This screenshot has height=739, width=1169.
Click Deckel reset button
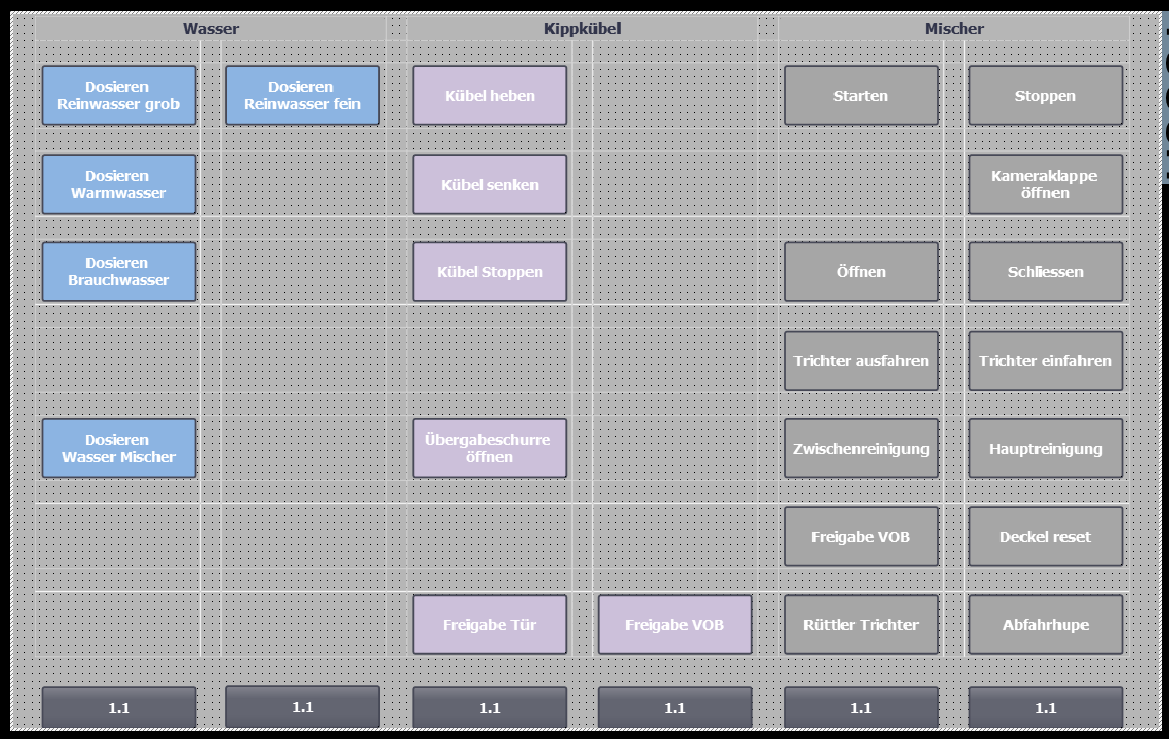1045,537
